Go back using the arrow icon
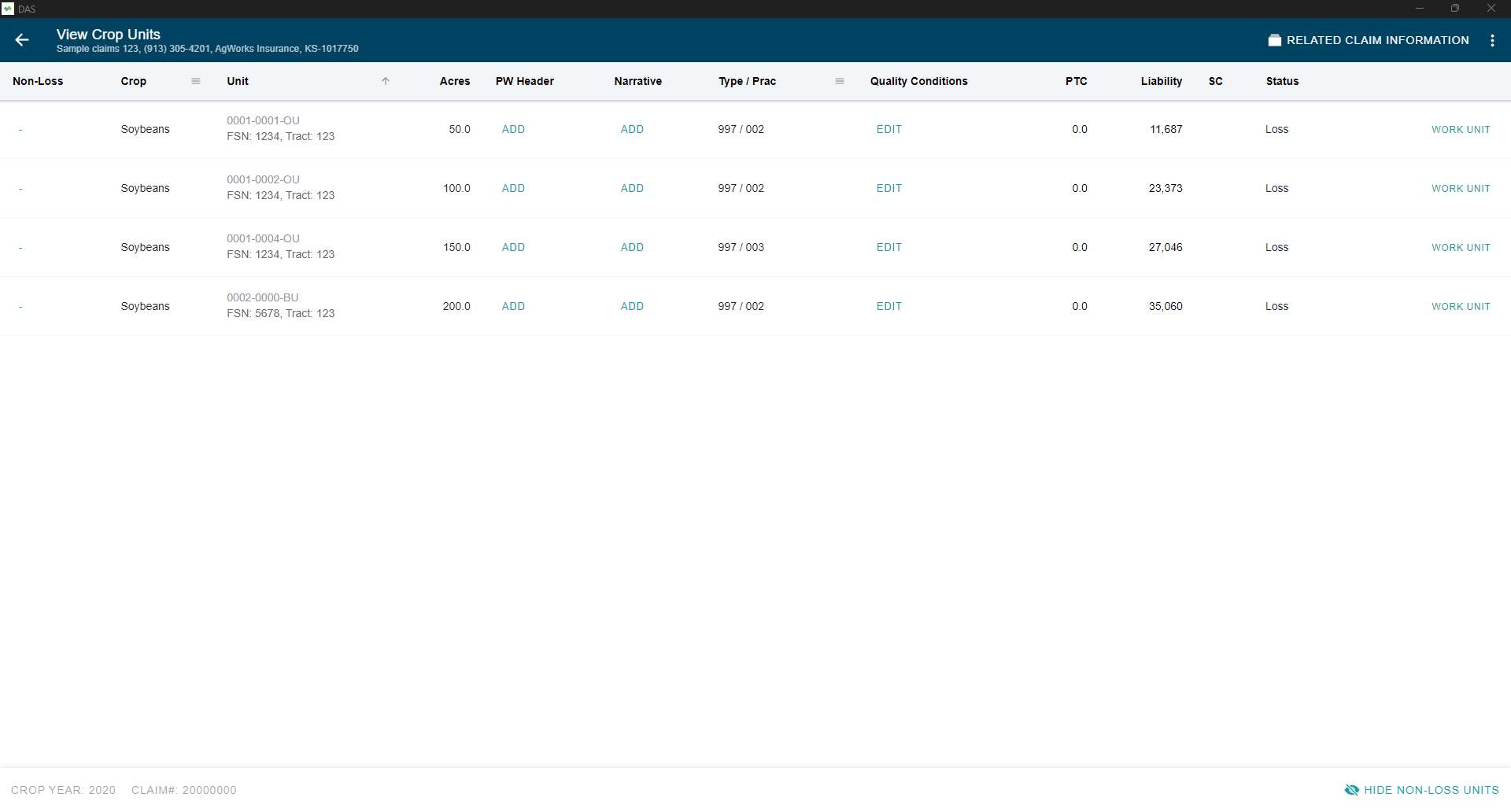Image resolution: width=1511 pixels, height=812 pixels. (22, 40)
